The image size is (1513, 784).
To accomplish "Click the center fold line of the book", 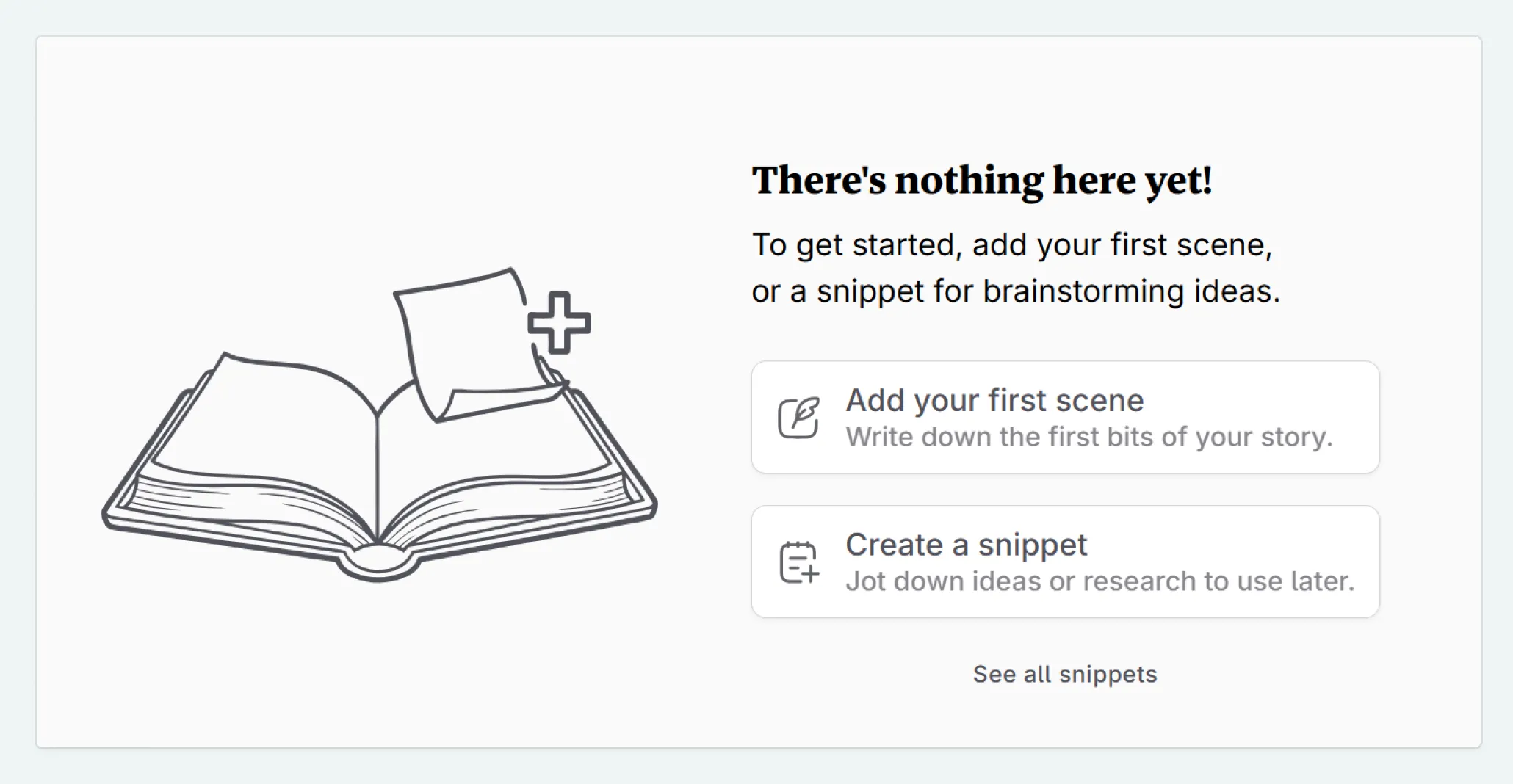I will click(x=378, y=477).
